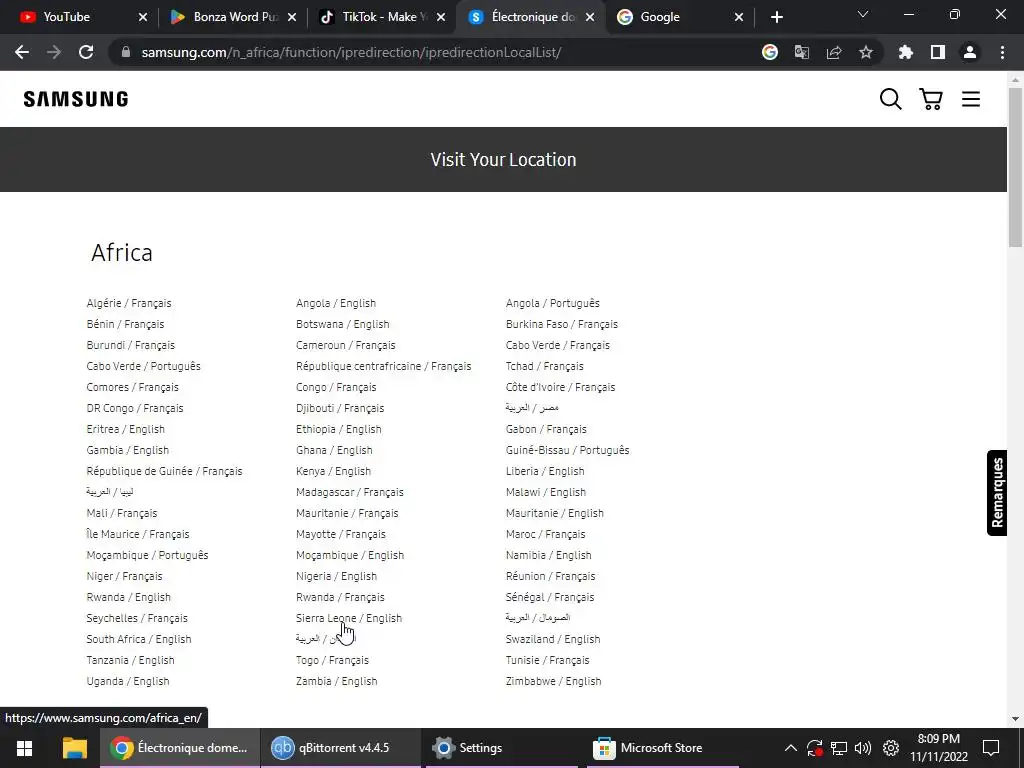Viewport: 1024px width, 768px height.
Task: Choose Angola / Português
Action: [552, 303]
